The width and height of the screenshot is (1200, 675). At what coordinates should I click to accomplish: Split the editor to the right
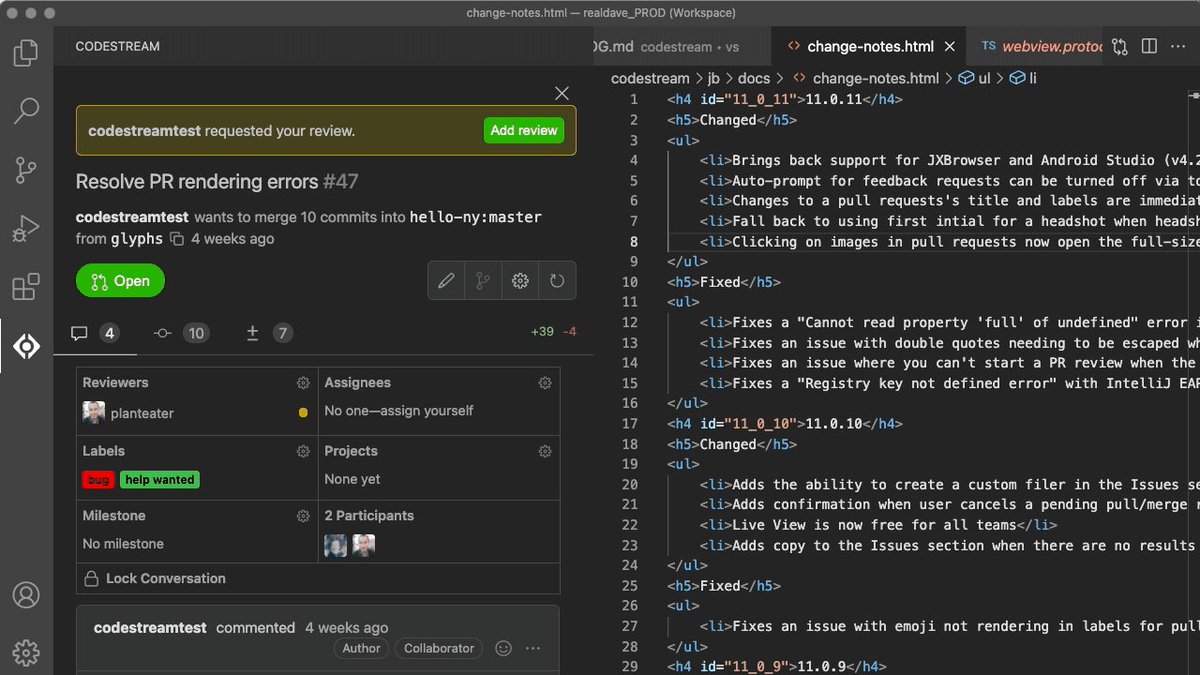coord(1150,46)
